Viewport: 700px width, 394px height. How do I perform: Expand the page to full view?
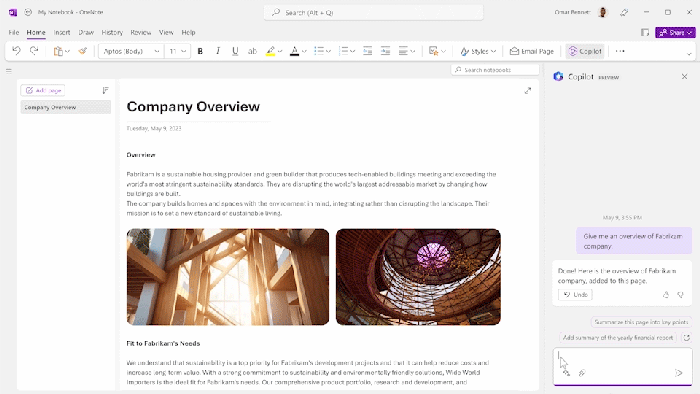pos(528,91)
